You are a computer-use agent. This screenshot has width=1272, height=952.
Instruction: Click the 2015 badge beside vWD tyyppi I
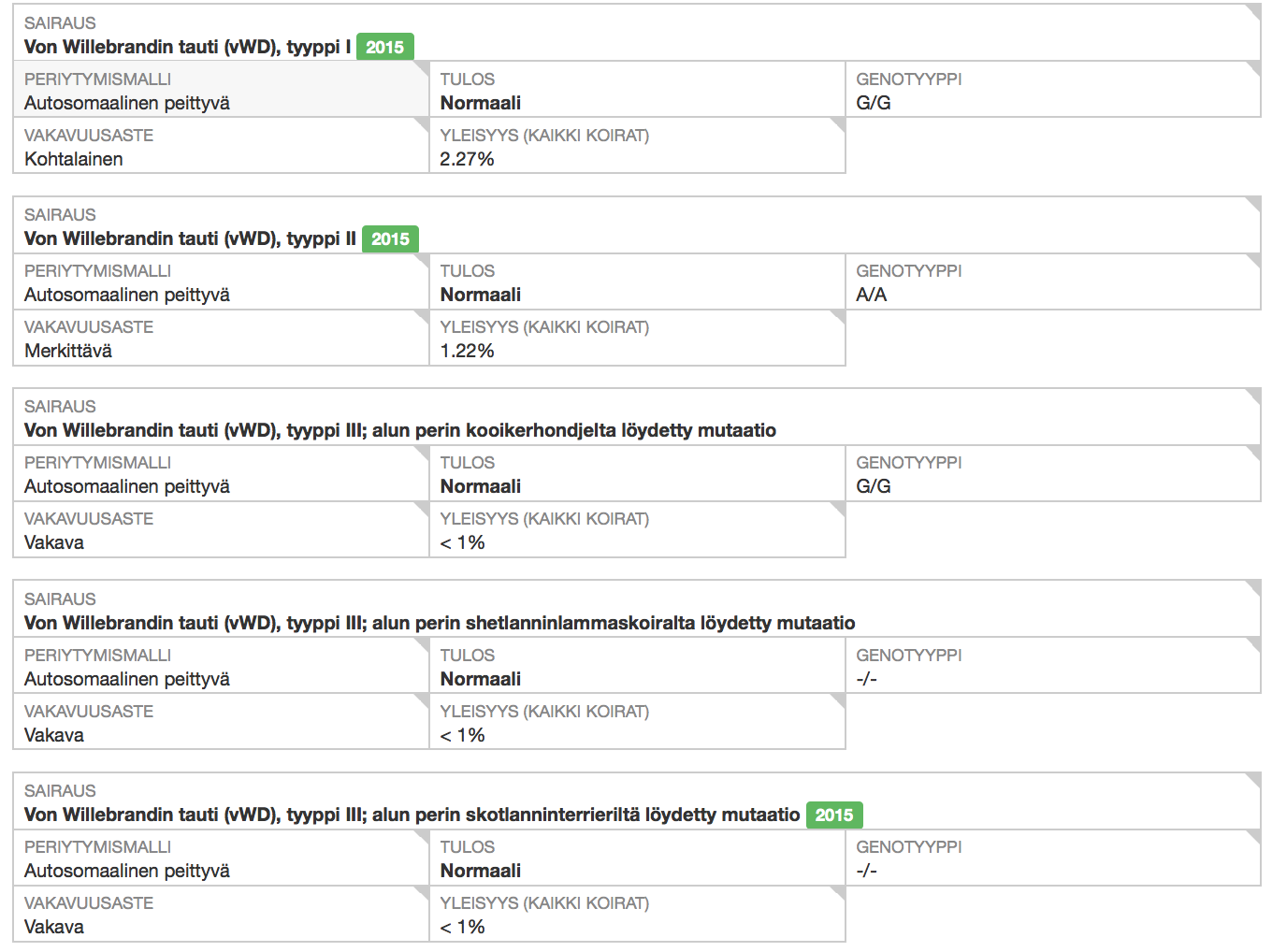click(384, 48)
